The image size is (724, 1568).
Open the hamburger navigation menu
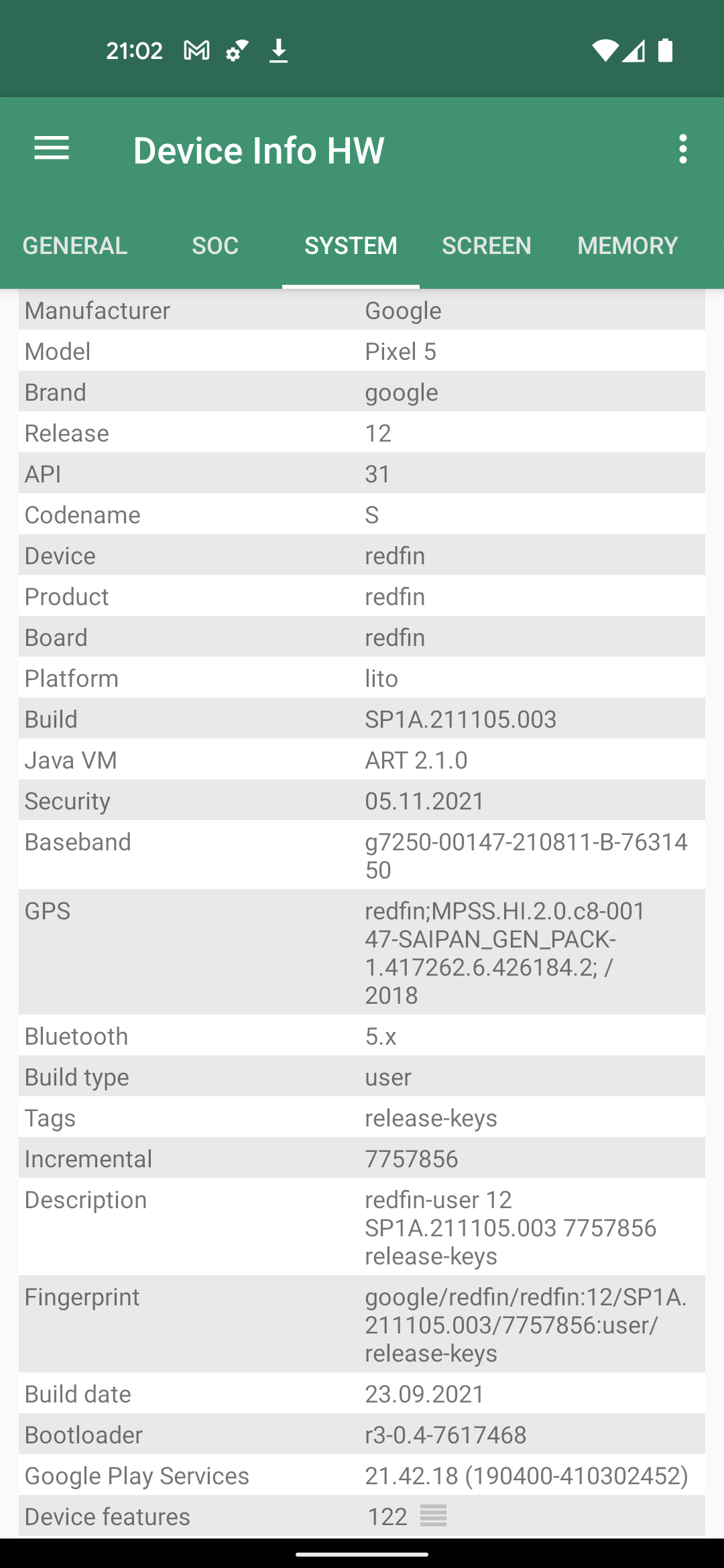coord(52,149)
